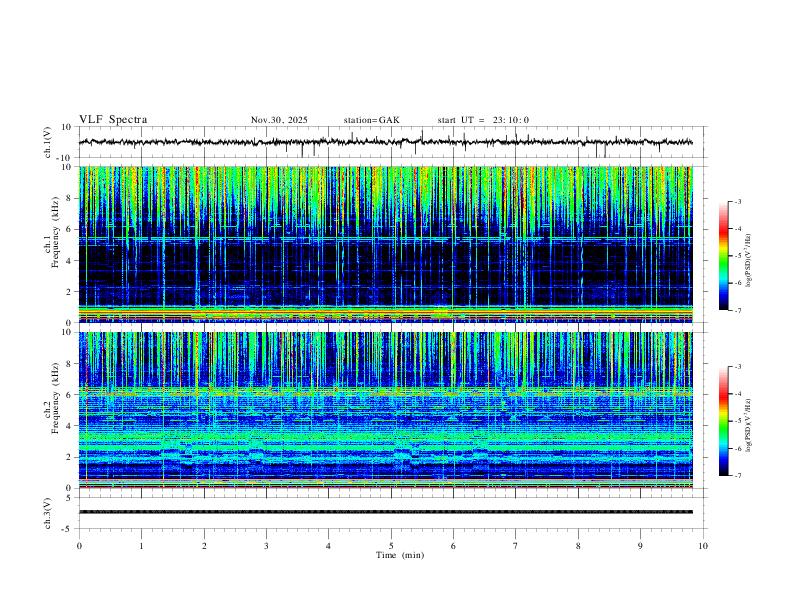
Task: Click the upper colorbar log(PSD) label
Action: click(x=748, y=260)
